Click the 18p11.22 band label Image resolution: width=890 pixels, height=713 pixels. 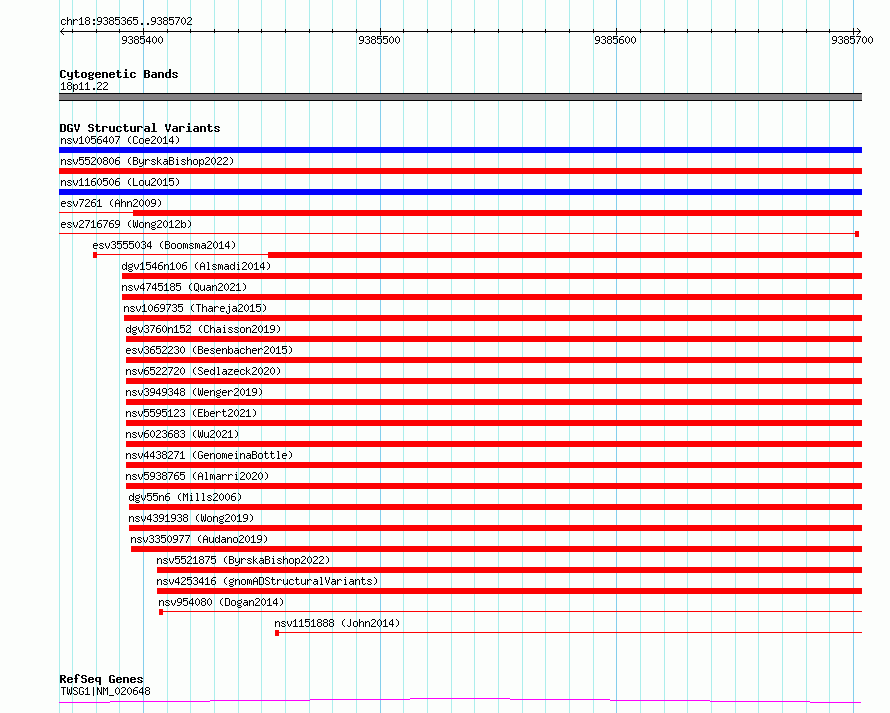tap(84, 86)
